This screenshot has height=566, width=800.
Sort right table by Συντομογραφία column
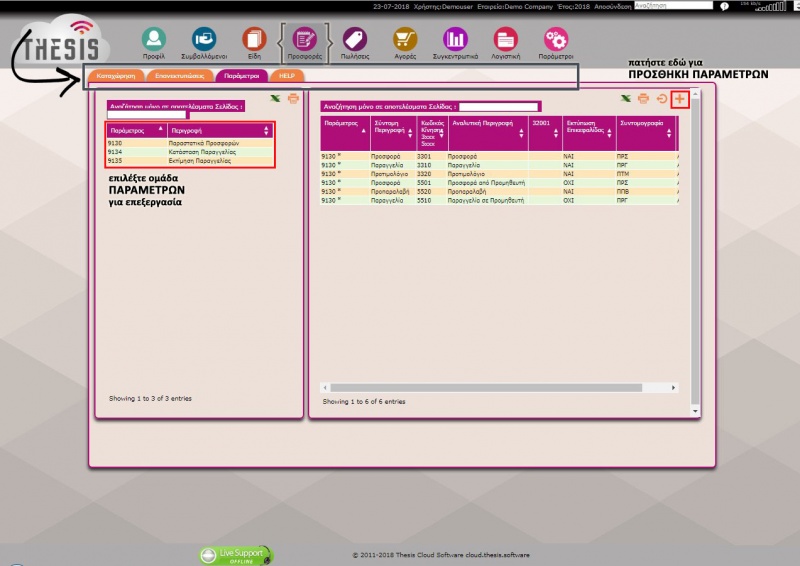tap(646, 124)
